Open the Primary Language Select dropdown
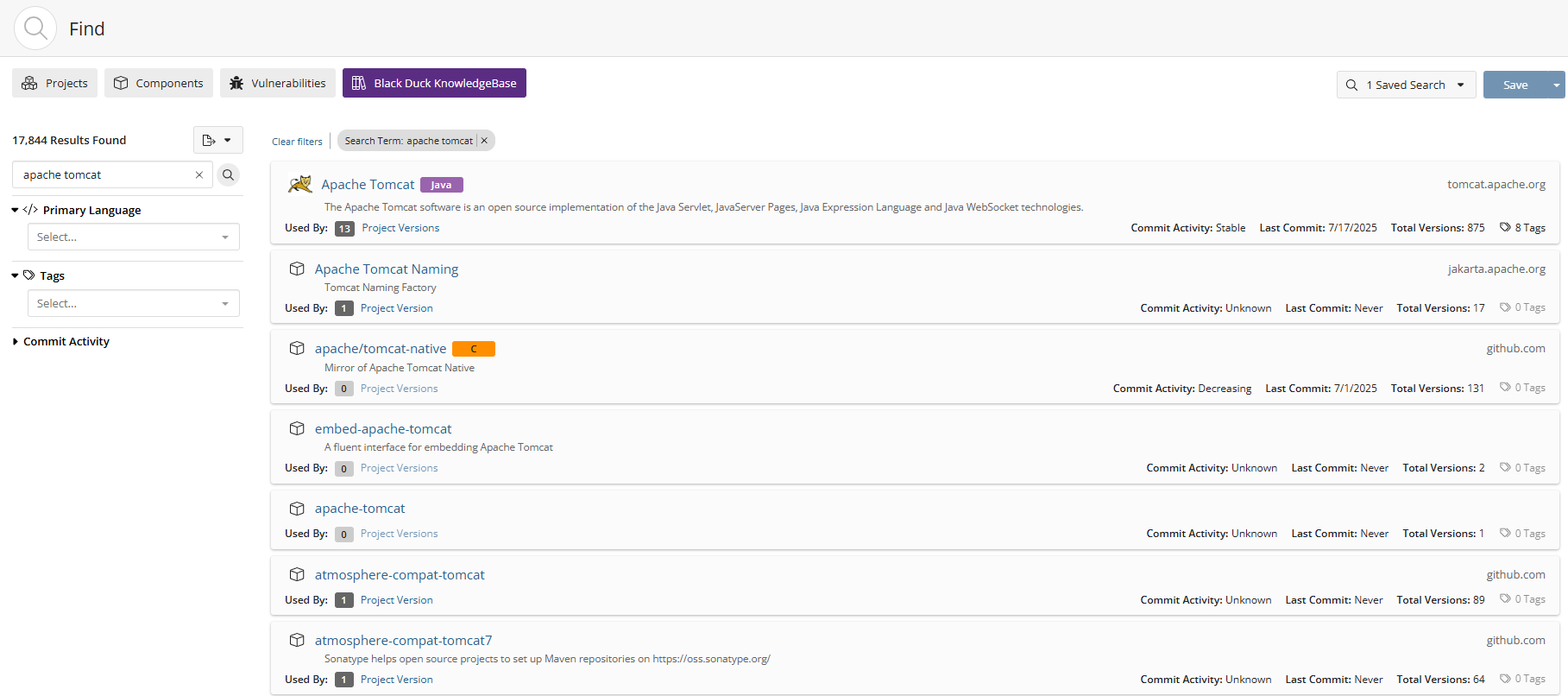This screenshot has height=696, width=1568. point(134,237)
